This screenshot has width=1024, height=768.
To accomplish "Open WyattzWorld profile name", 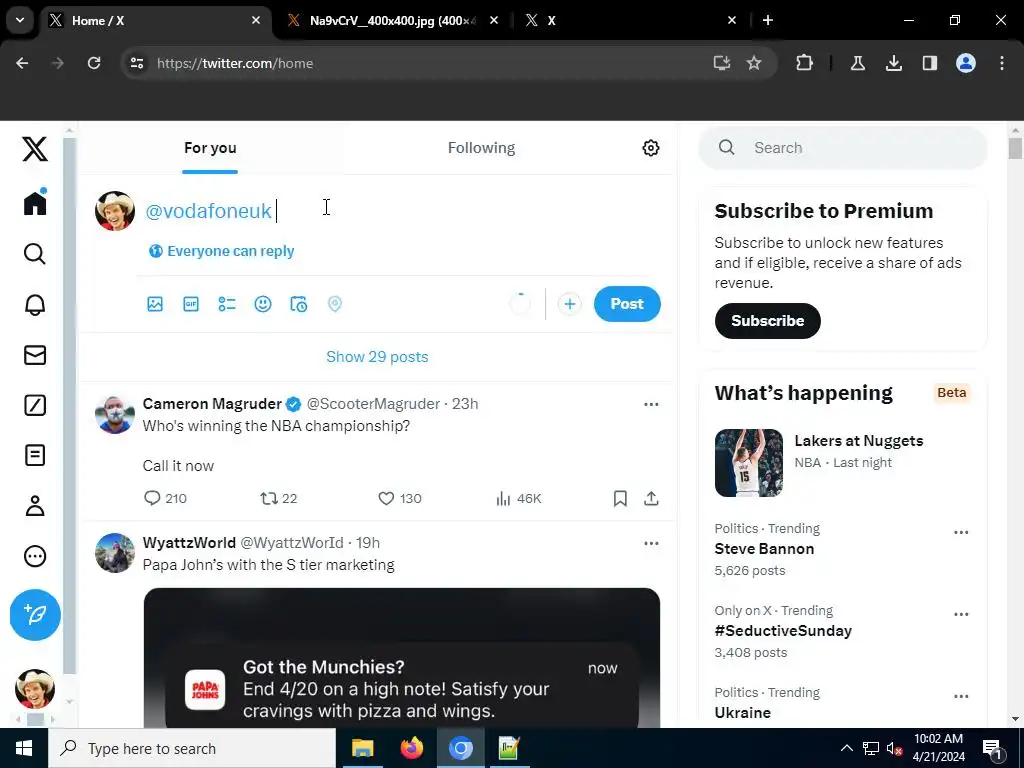I will (x=189, y=543).
